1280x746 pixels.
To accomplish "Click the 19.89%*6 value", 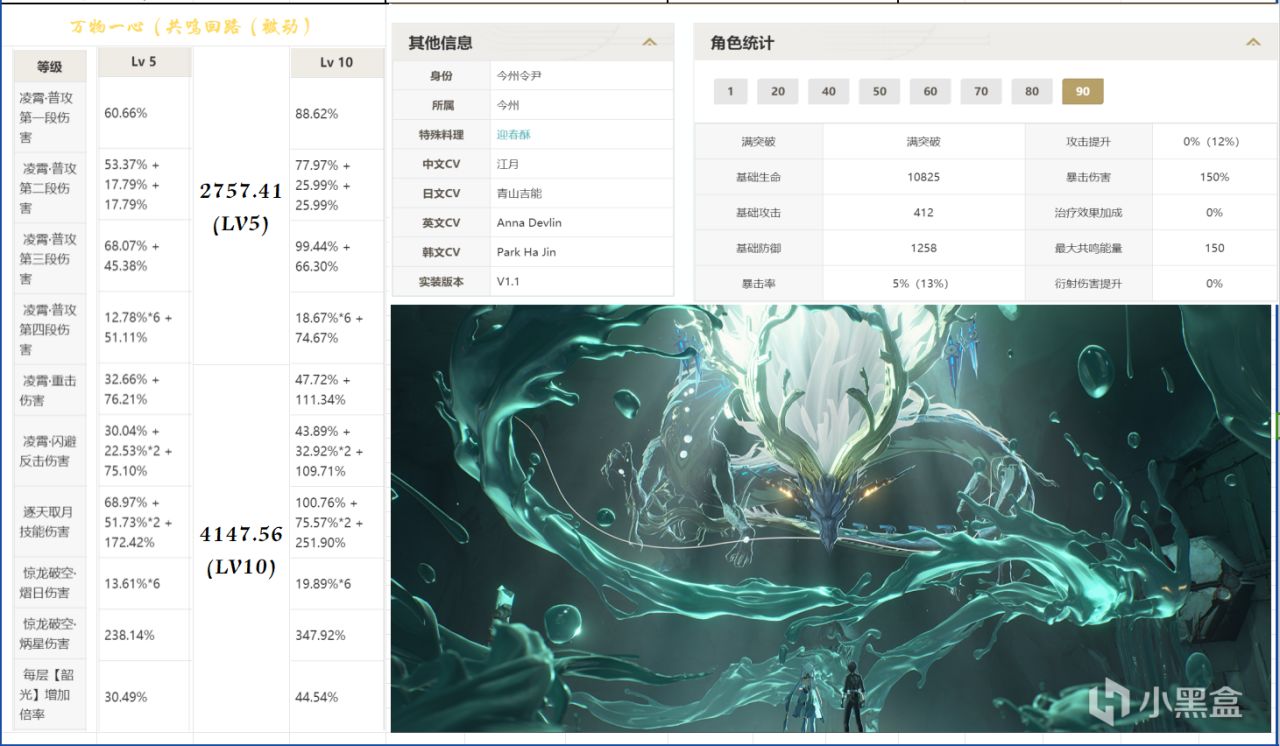I will click(x=324, y=583).
